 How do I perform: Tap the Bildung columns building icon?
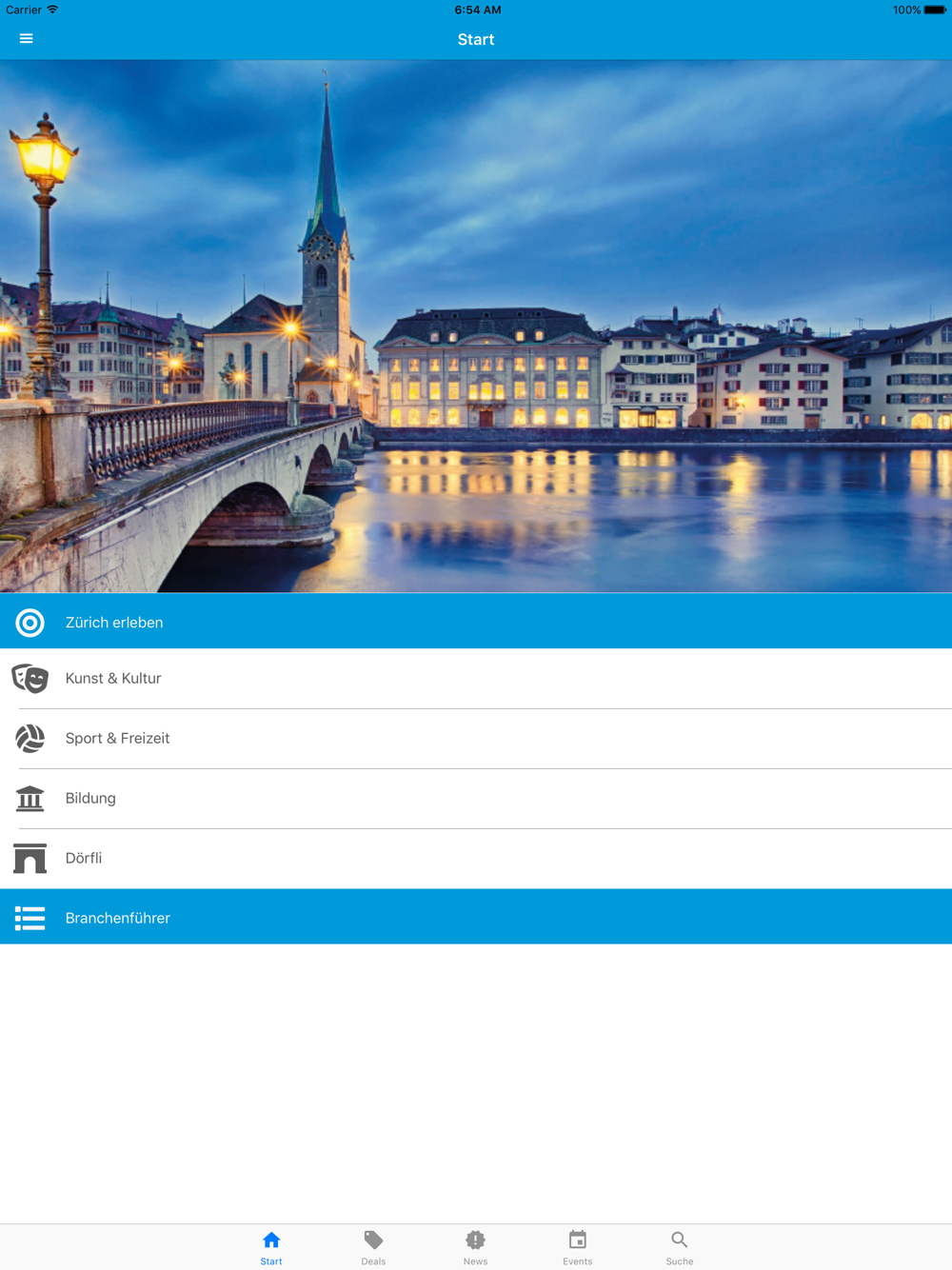point(30,799)
